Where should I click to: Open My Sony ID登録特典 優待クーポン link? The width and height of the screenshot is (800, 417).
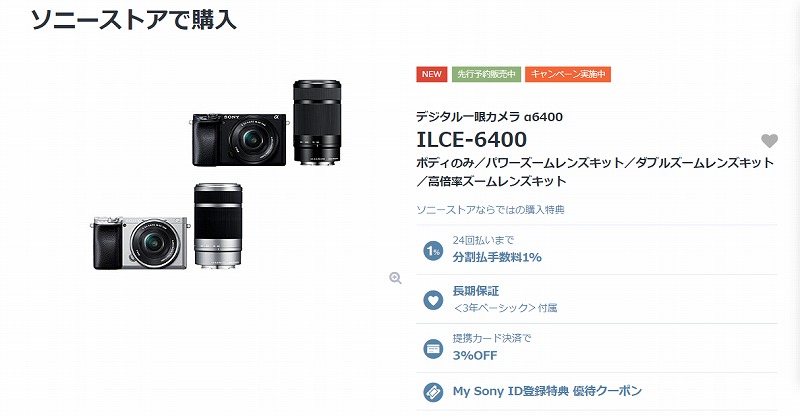(547, 391)
